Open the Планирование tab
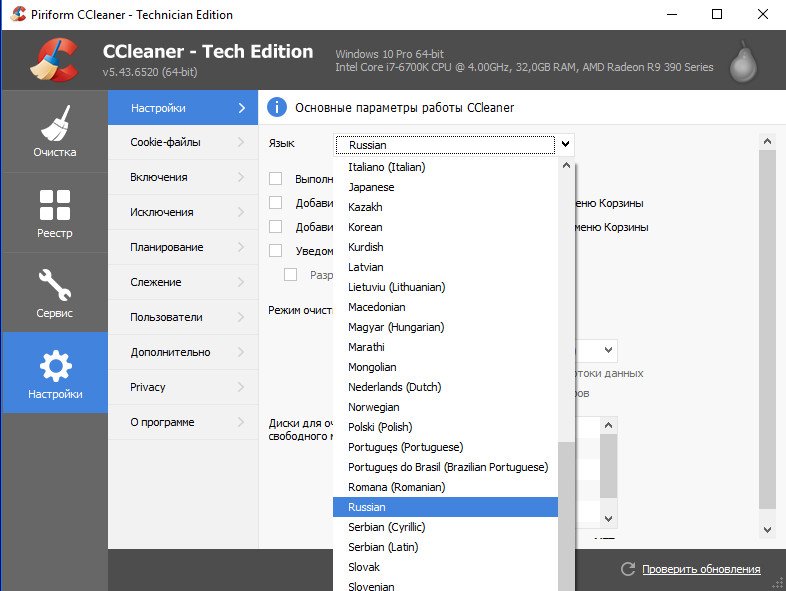The height and width of the screenshot is (591, 786). pyautogui.click(x=183, y=247)
